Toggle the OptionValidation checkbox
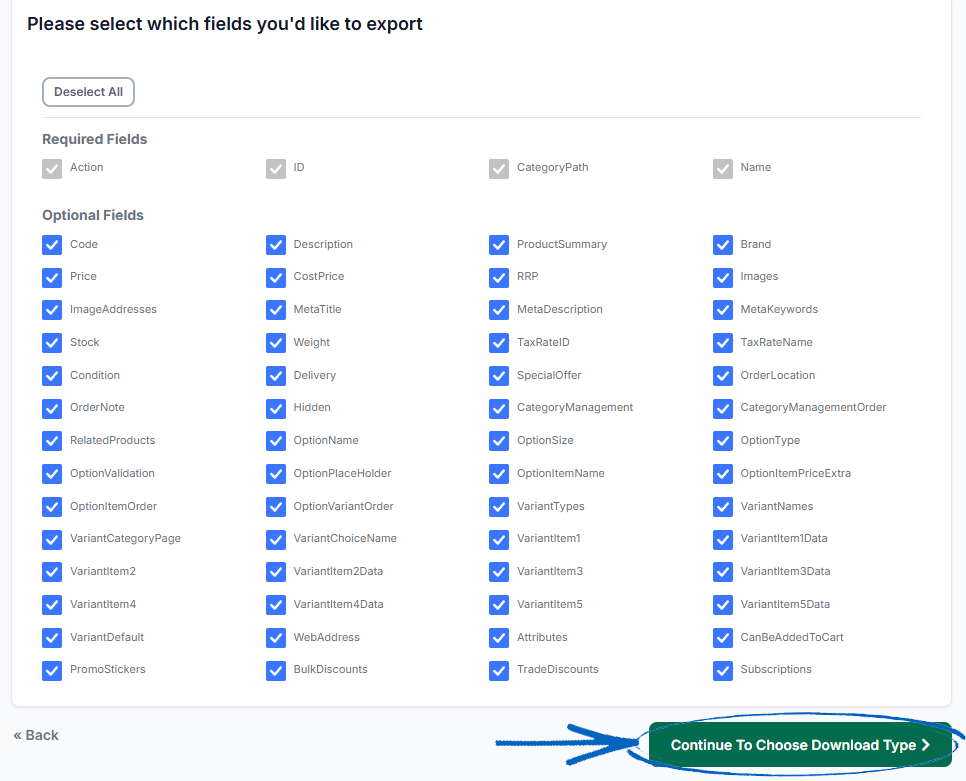The height and width of the screenshot is (781, 966). tap(52, 474)
